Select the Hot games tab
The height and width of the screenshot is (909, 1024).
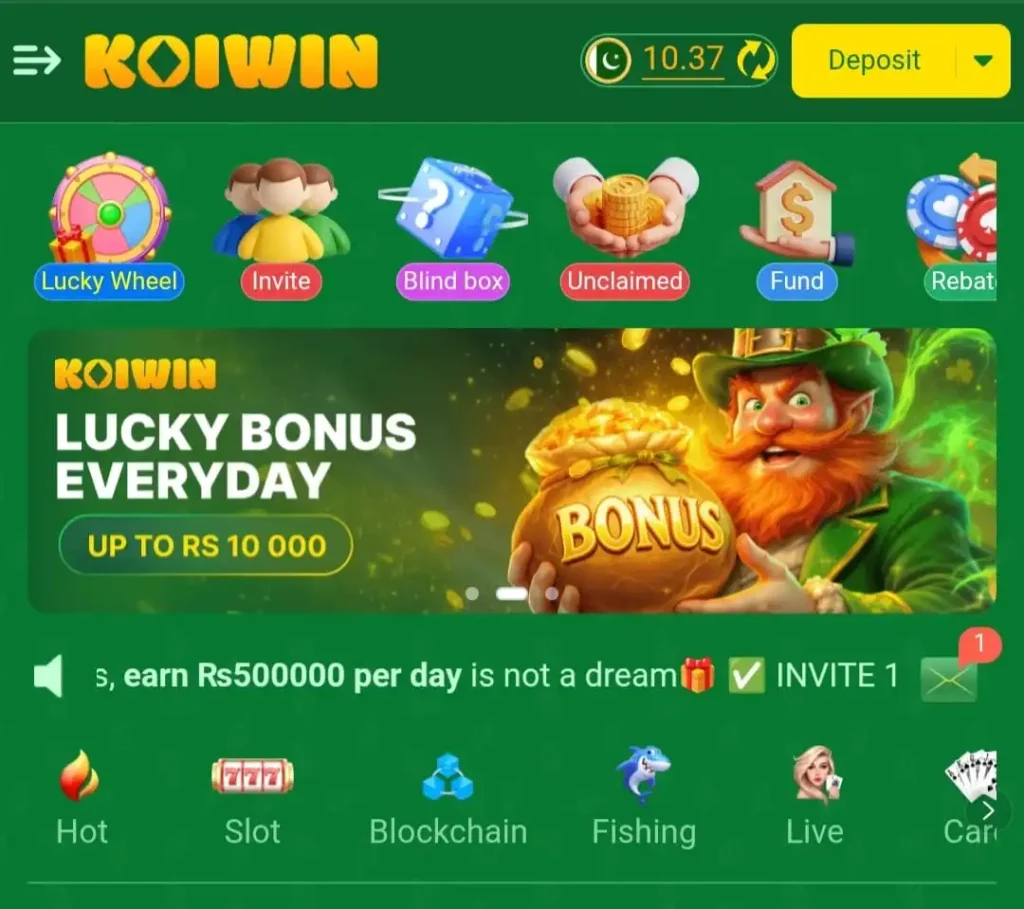point(81,798)
